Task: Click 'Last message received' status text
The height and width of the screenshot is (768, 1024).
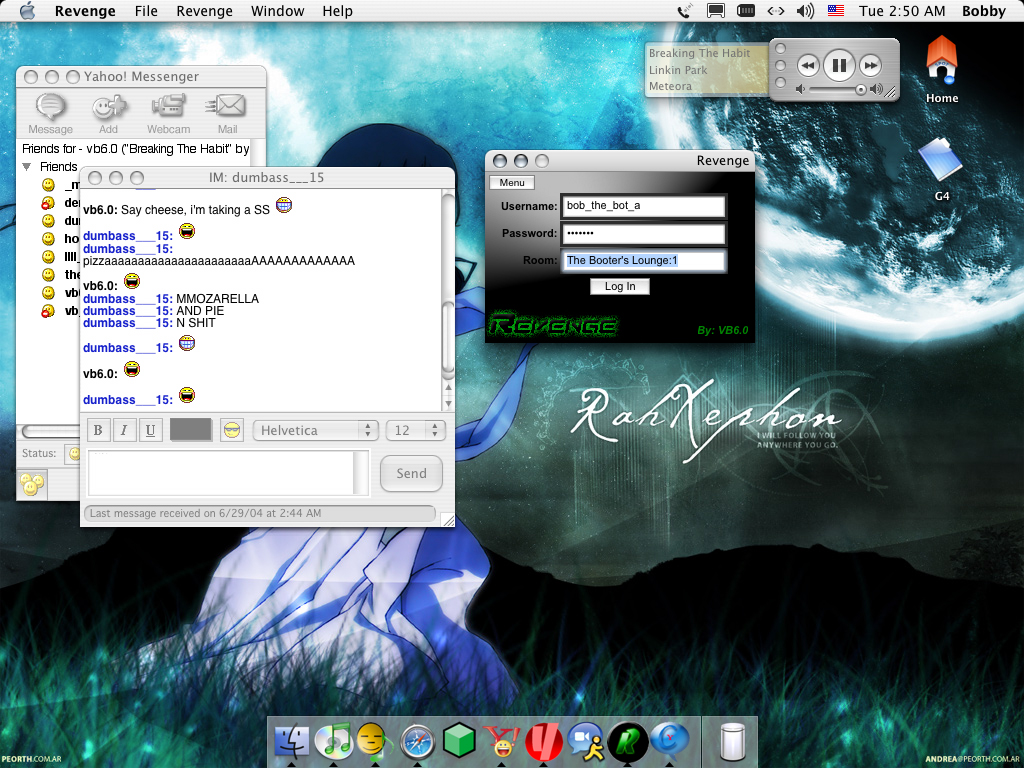Action: point(205,513)
